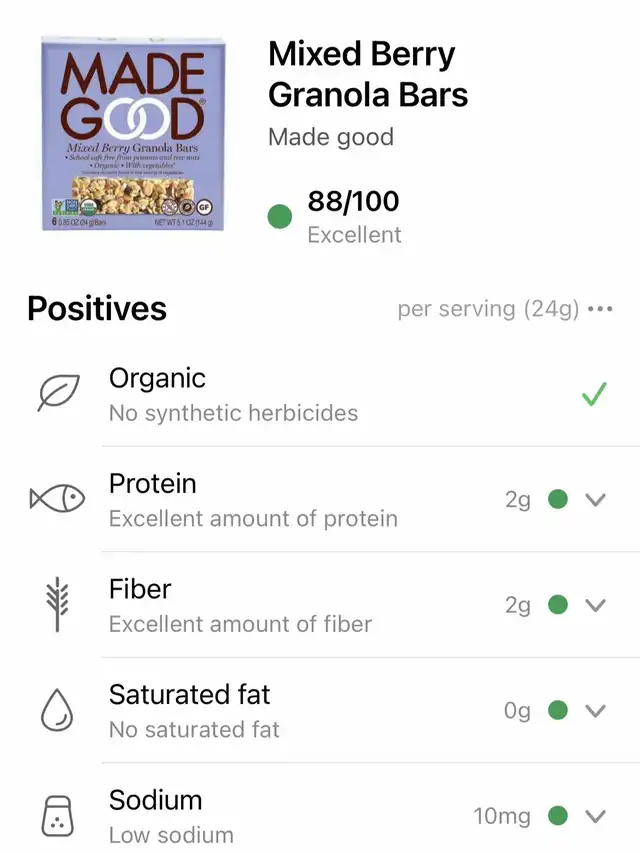The image size is (640, 853).
Task: Open the Made Good product box image
Action: tap(133, 133)
